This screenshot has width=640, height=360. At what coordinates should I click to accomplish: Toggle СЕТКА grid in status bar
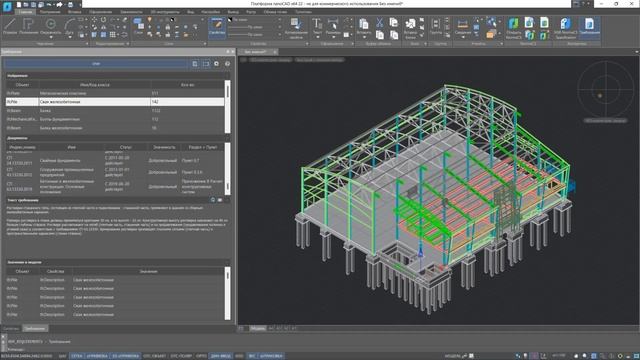coord(76,356)
